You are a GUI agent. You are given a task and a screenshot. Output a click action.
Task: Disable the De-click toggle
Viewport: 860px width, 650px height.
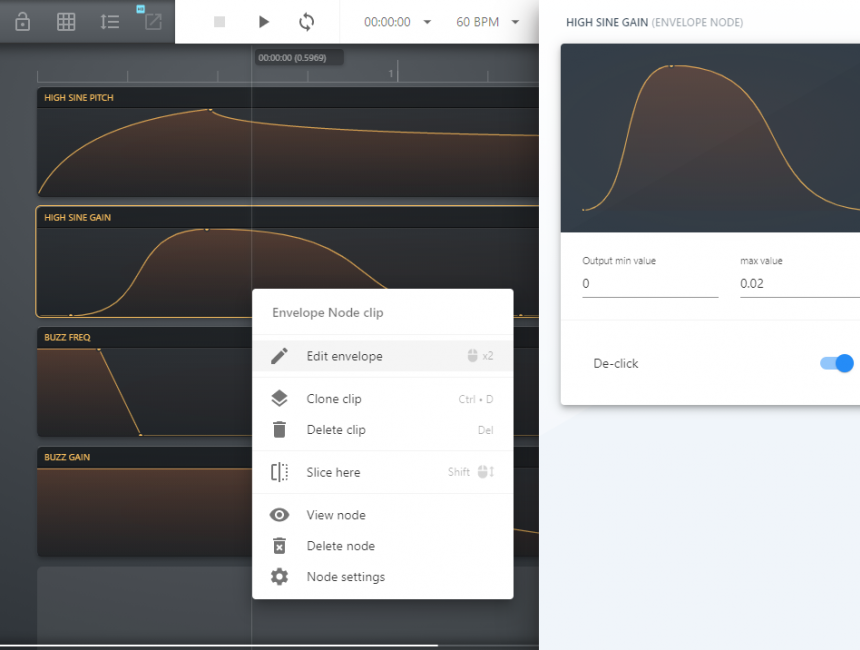tap(835, 363)
